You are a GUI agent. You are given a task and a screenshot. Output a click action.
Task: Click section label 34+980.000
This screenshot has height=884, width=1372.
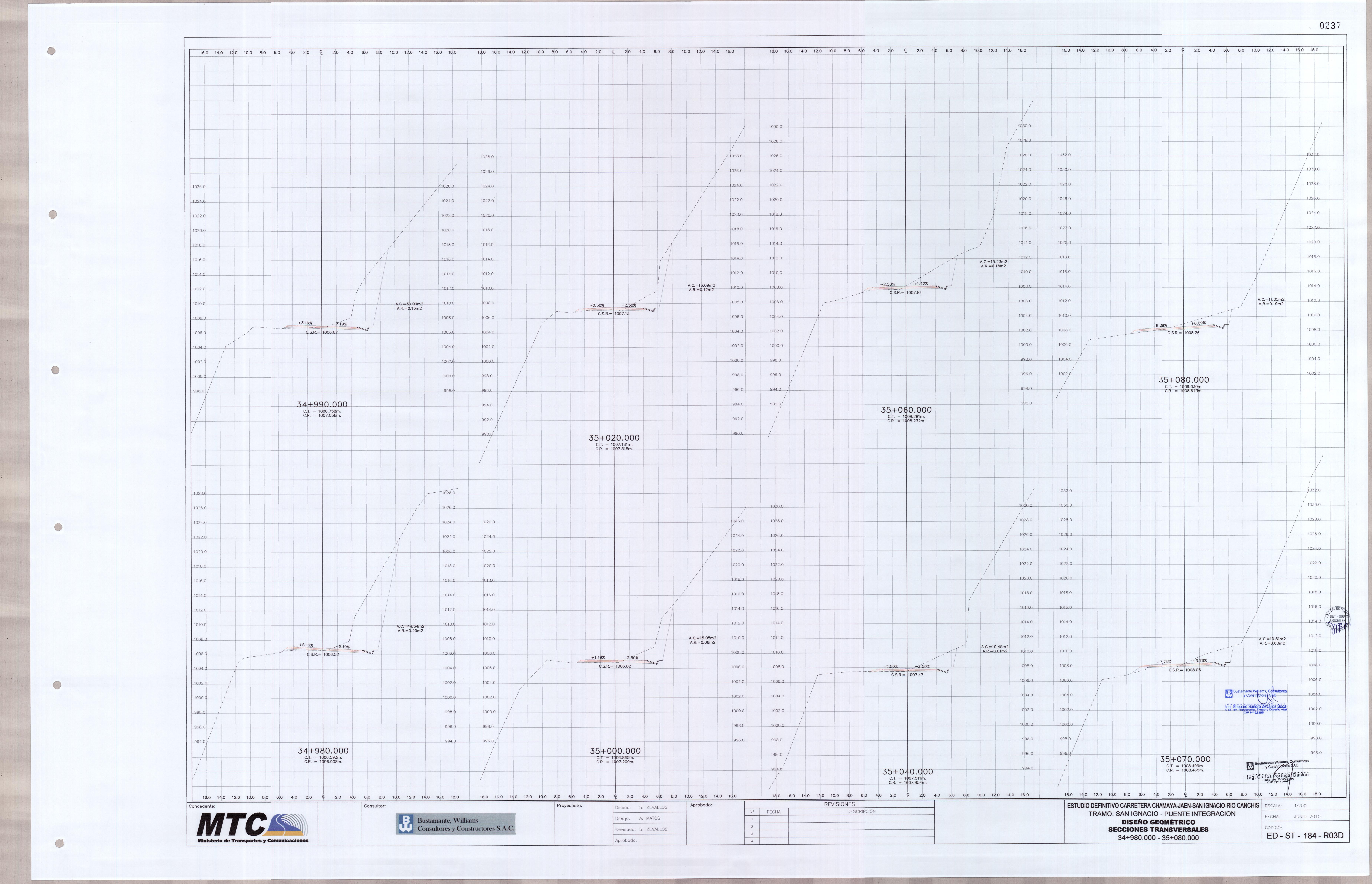(323, 751)
